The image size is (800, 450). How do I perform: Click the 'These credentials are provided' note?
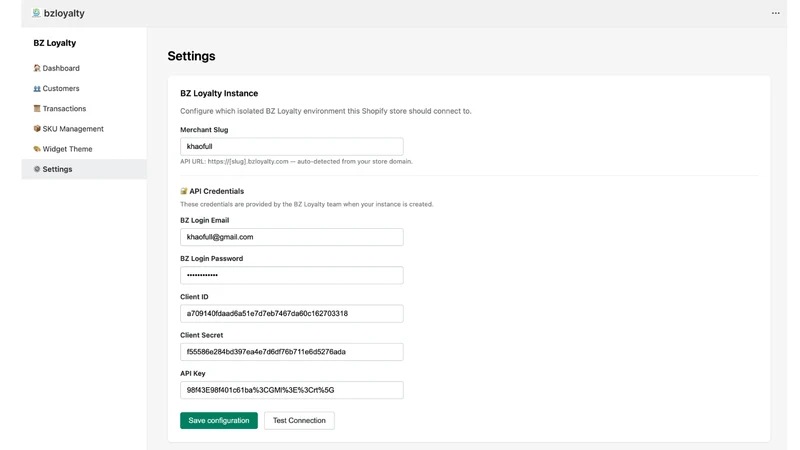point(307,204)
